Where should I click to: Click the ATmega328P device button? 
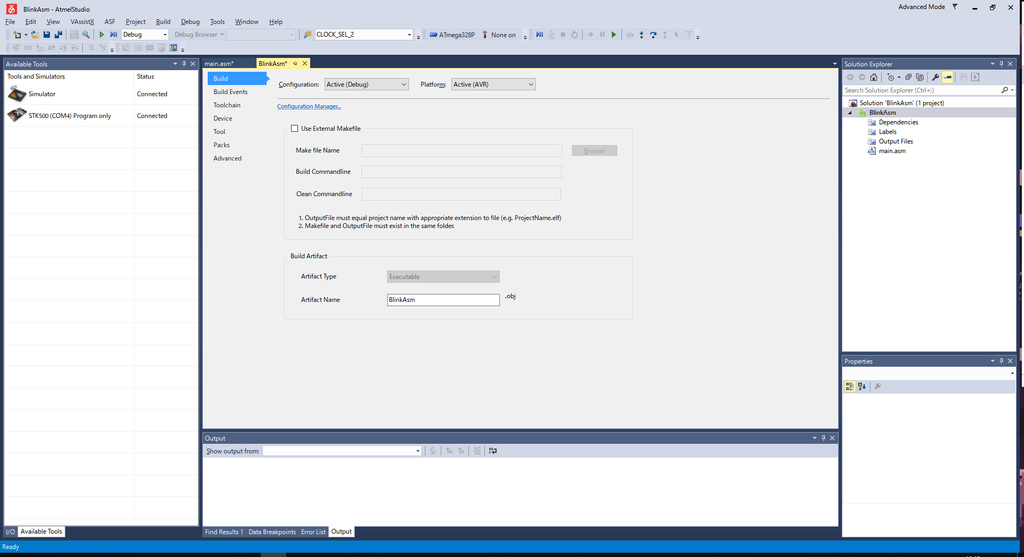452,35
